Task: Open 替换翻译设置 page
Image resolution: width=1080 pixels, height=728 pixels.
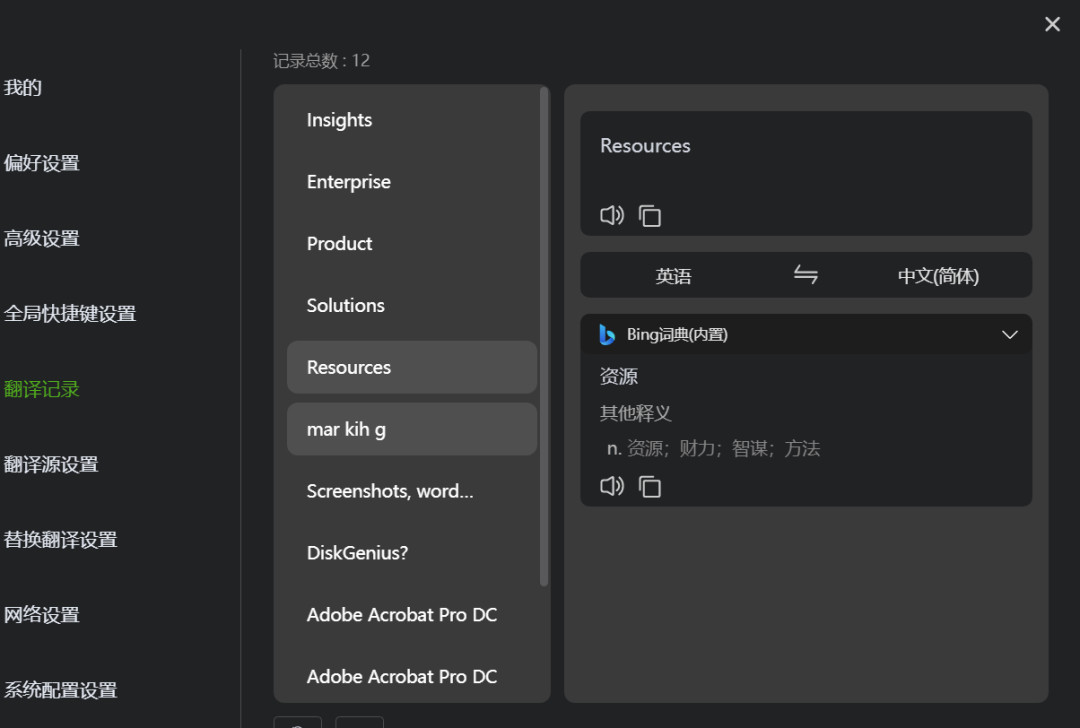Action: pos(61,539)
